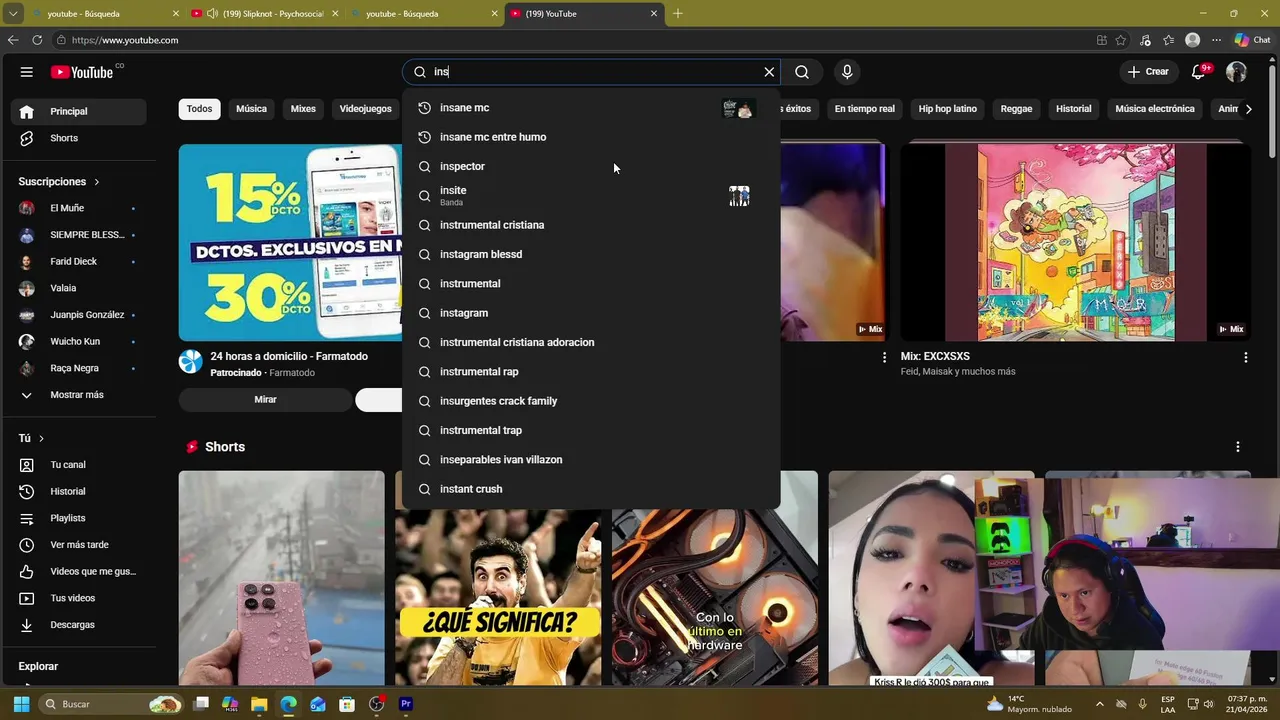The width and height of the screenshot is (1280, 720).
Task: Open Playlists in the sidebar
Action: [x=79, y=518]
